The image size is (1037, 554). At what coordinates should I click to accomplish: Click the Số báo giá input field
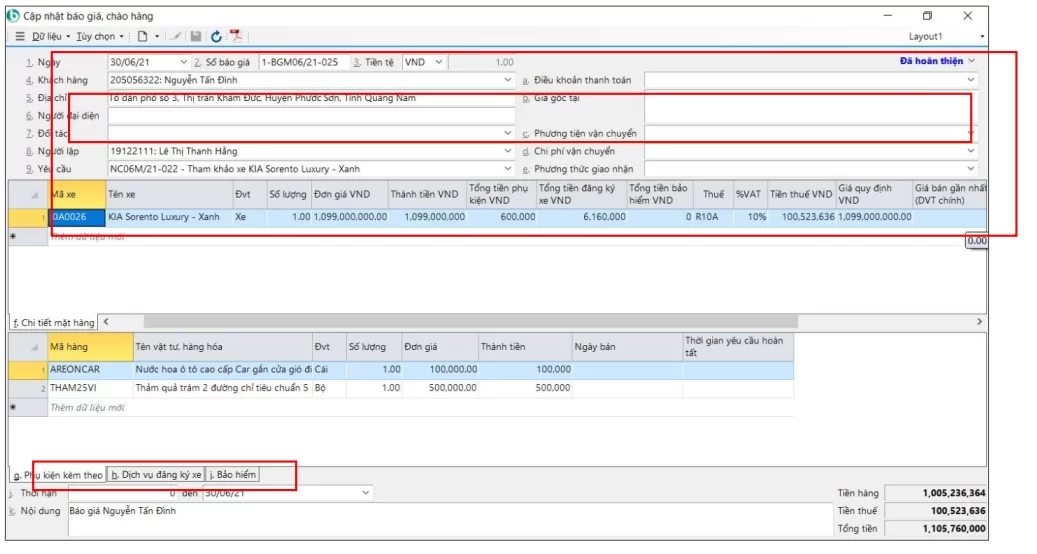301,62
